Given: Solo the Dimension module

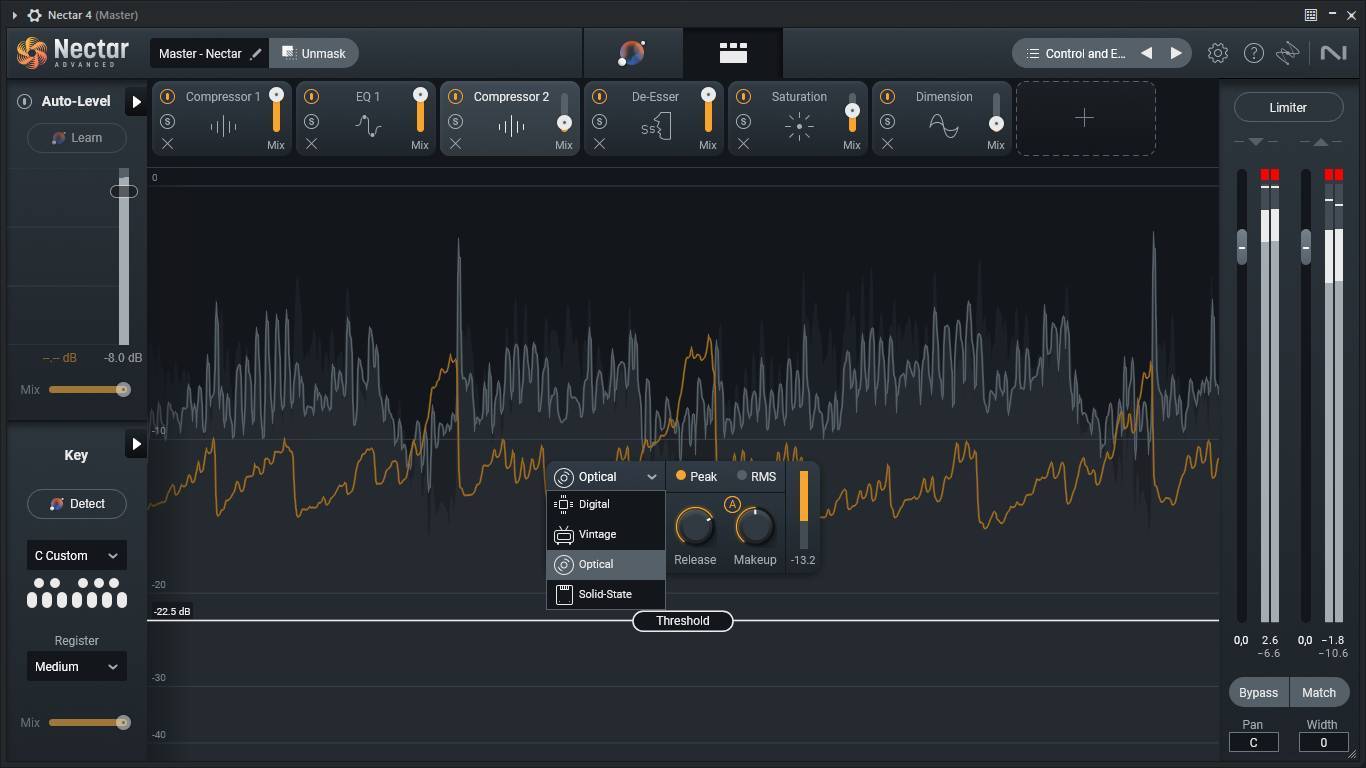Looking at the screenshot, I should pos(887,121).
